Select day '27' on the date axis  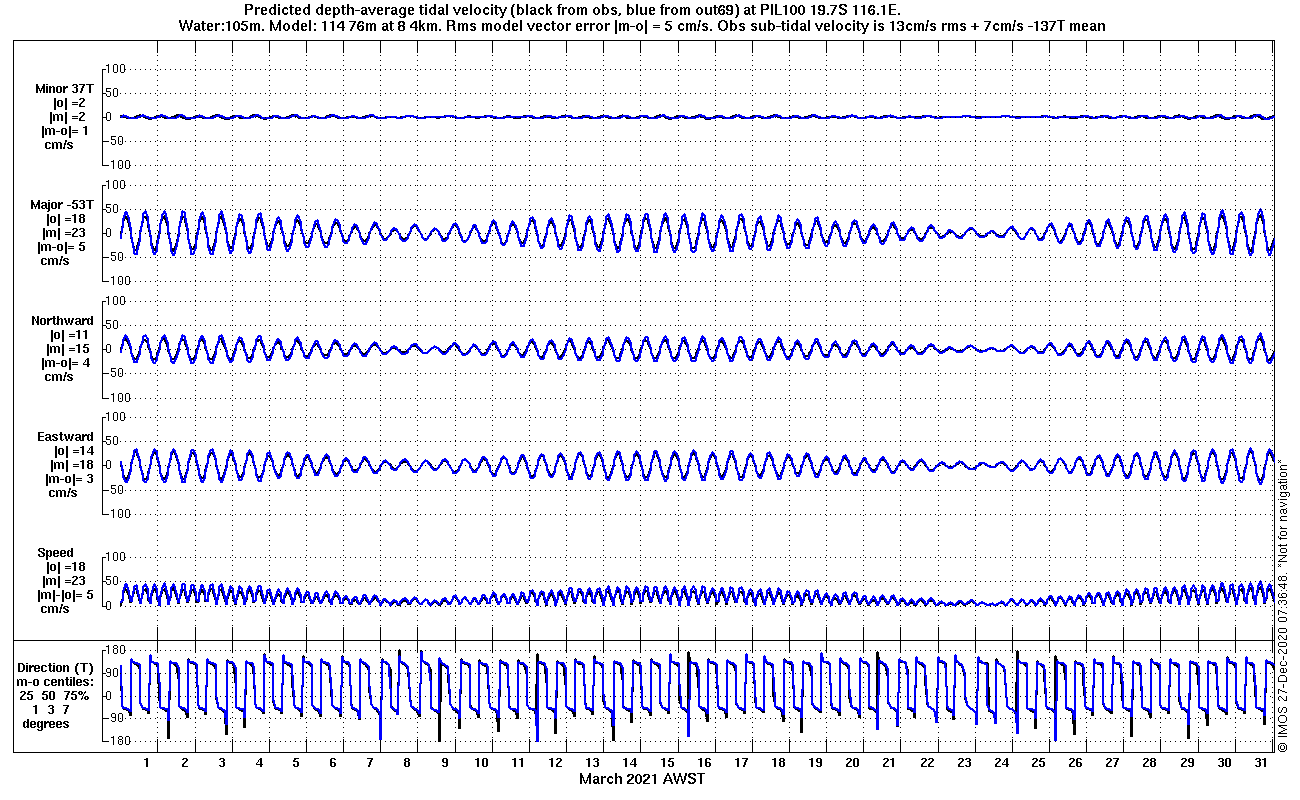(x=1113, y=763)
